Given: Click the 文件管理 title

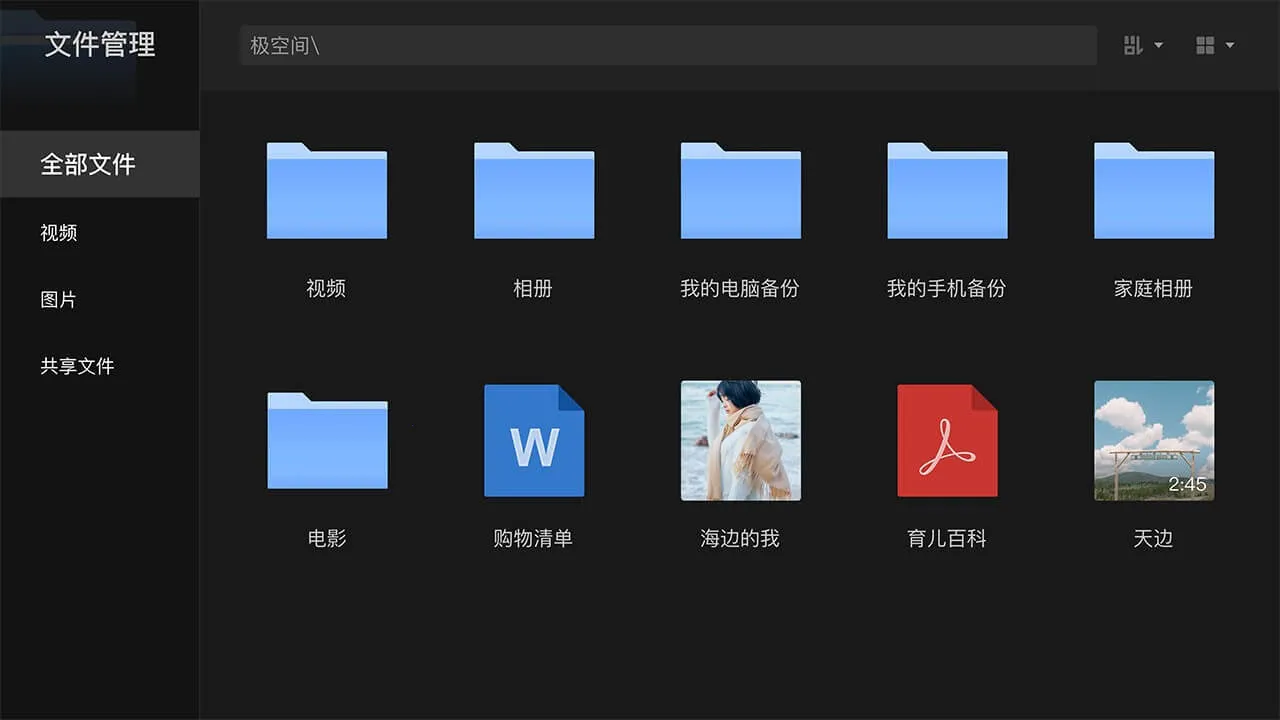Looking at the screenshot, I should point(100,45).
